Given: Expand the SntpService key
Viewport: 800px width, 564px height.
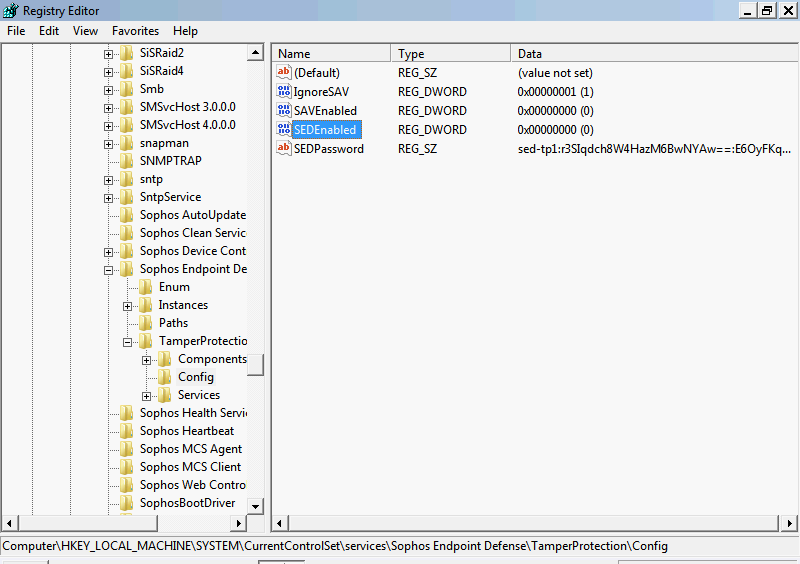Looking at the screenshot, I should [108, 198].
